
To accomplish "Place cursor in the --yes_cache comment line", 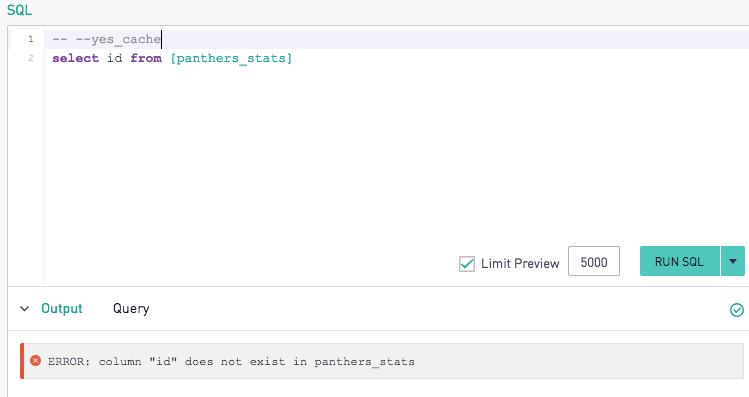I will (107, 39).
